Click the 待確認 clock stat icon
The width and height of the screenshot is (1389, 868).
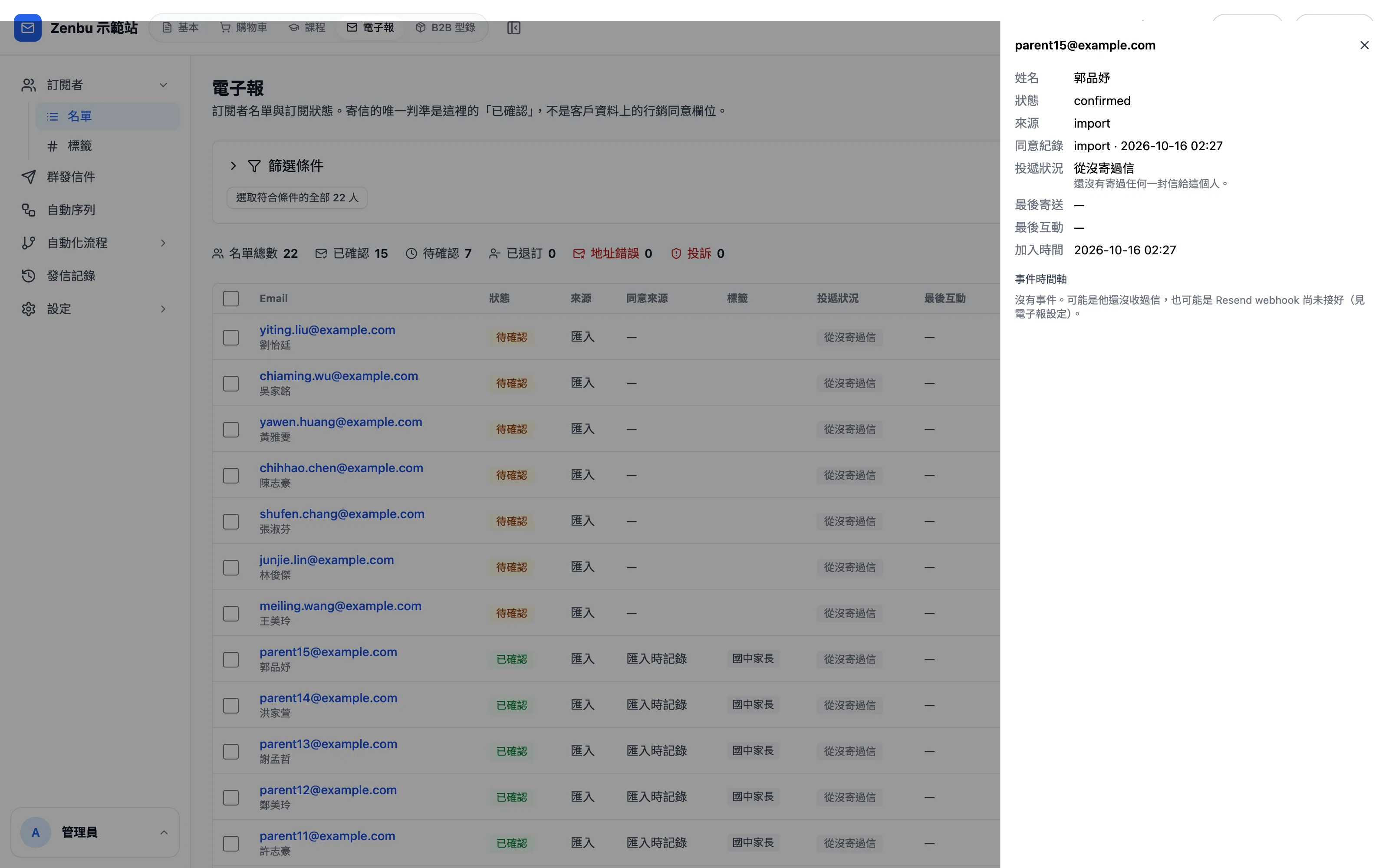click(x=411, y=253)
